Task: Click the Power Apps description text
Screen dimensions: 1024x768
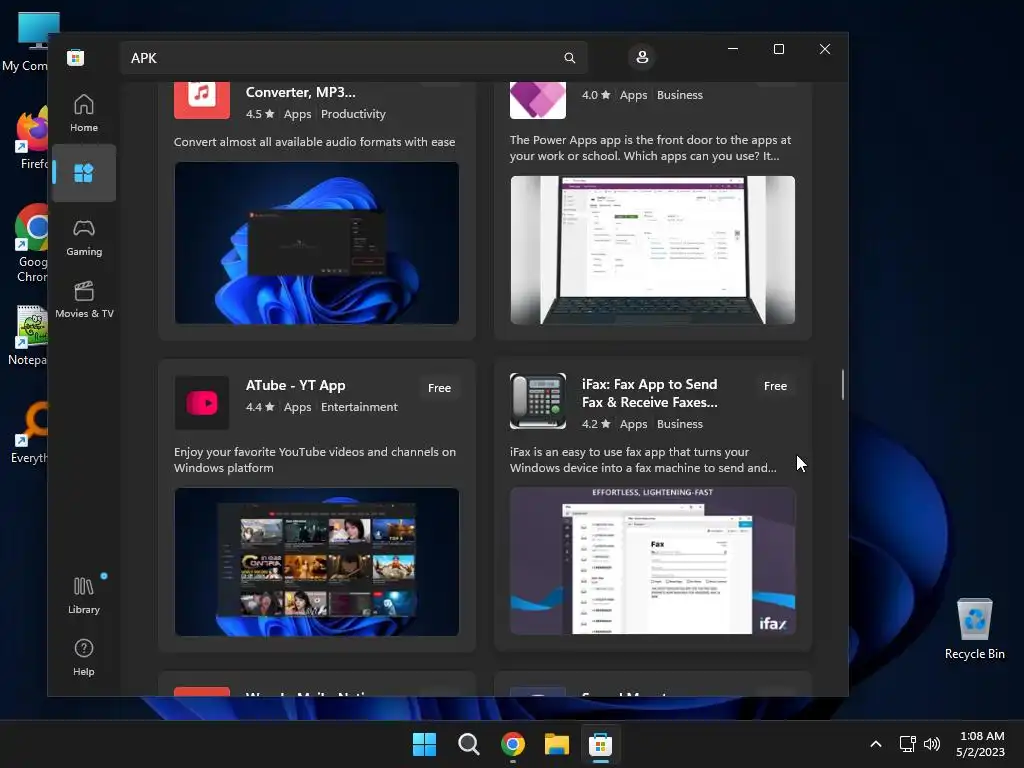Action: pos(650,148)
